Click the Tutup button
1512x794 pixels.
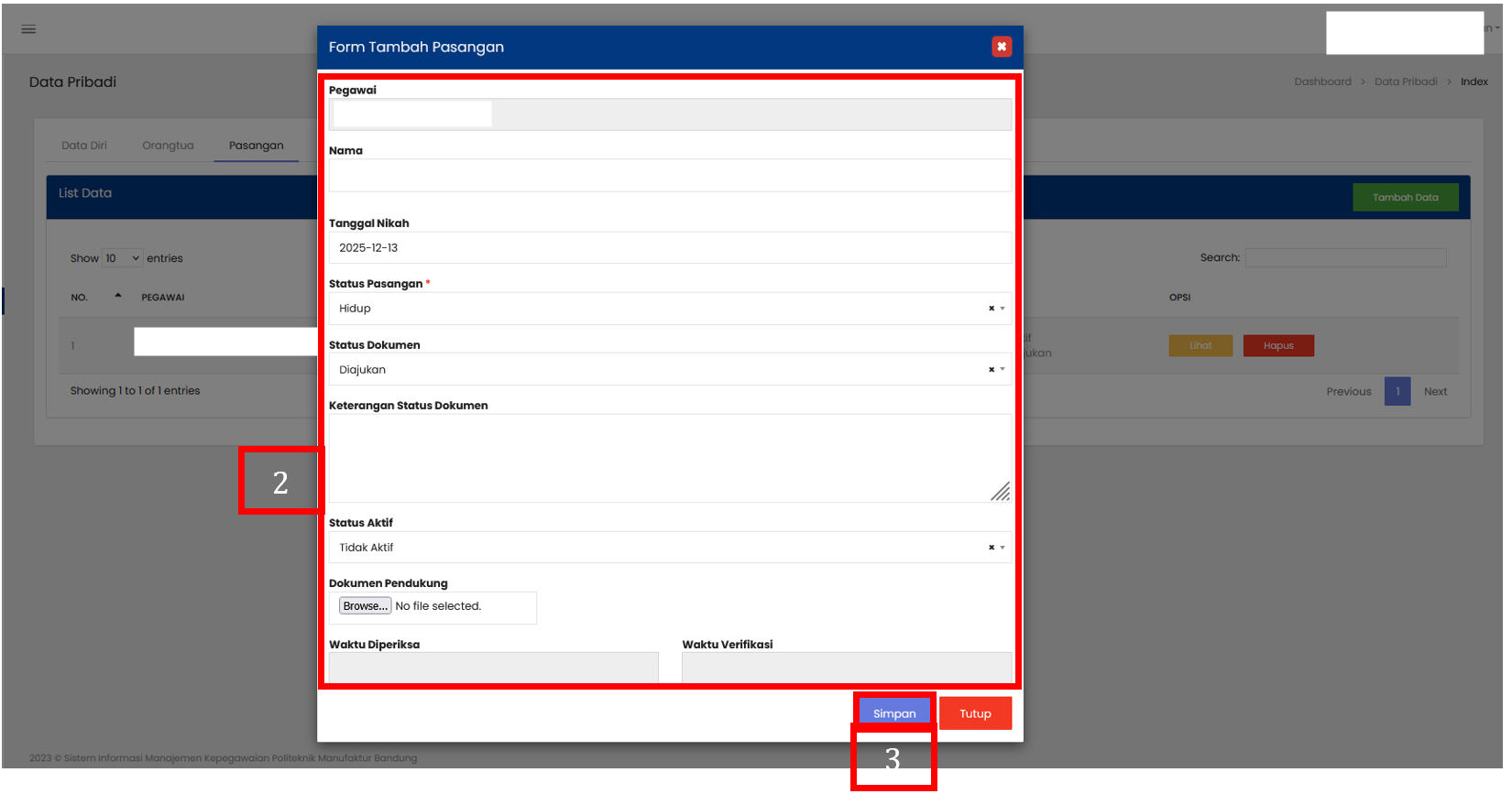coord(975,713)
